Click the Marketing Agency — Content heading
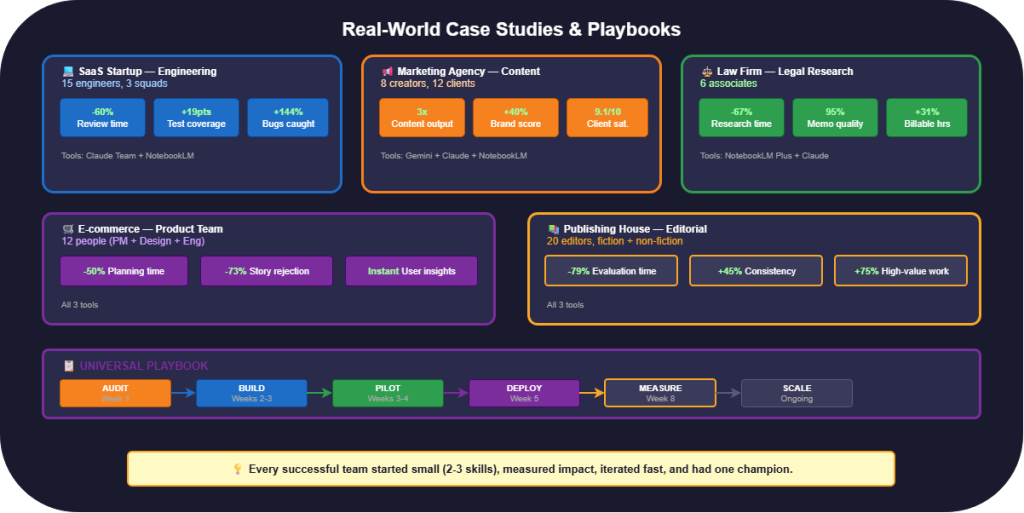Screen dimensions: 1024x513 pyautogui.click(x=469, y=71)
